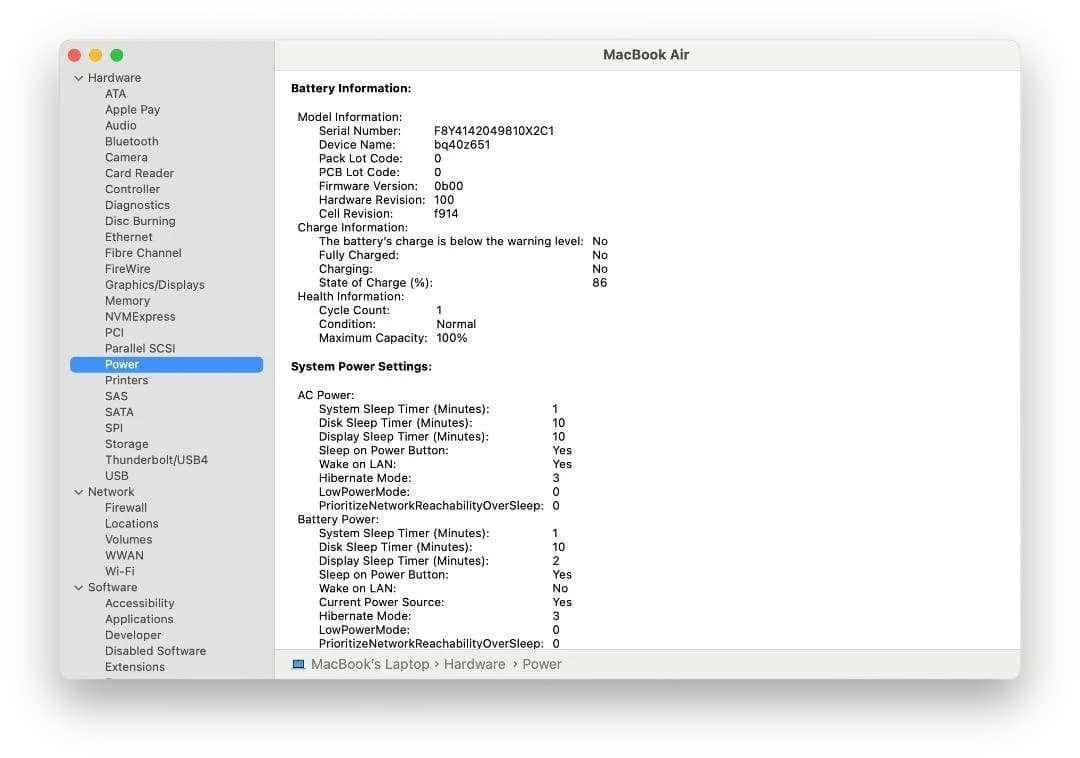Viewport: 1080px width, 758px height.
Task: Open the Thunderbolt/USB4 section
Action: (x=155, y=459)
